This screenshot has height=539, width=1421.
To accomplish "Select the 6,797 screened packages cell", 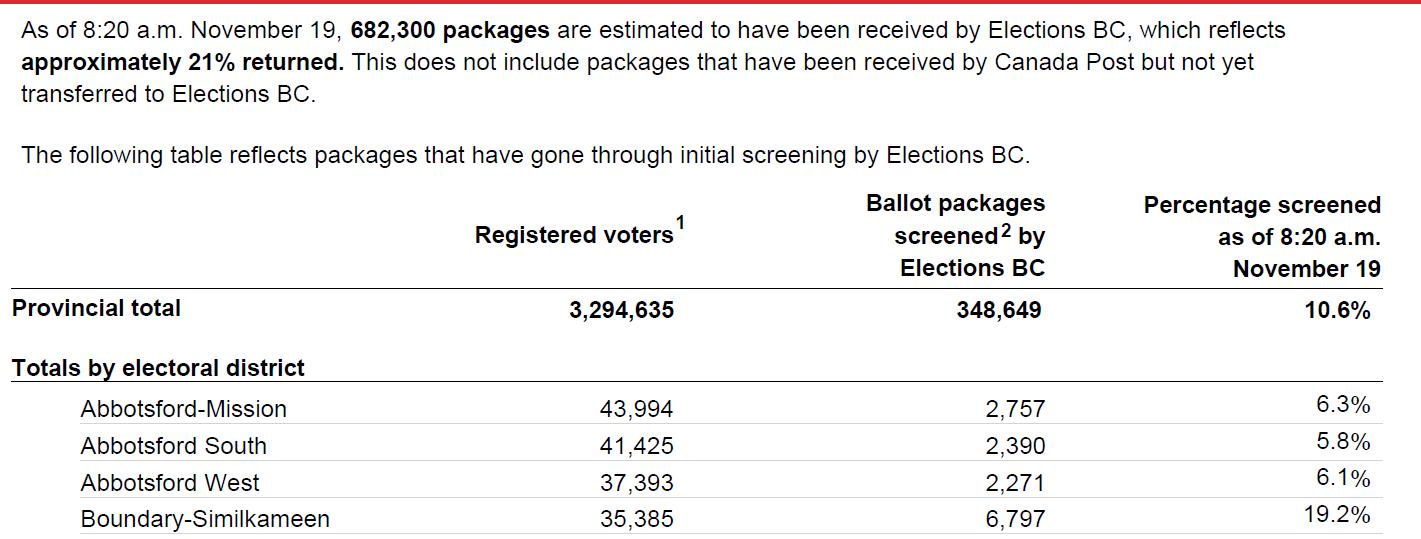I will coord(1015,519).
